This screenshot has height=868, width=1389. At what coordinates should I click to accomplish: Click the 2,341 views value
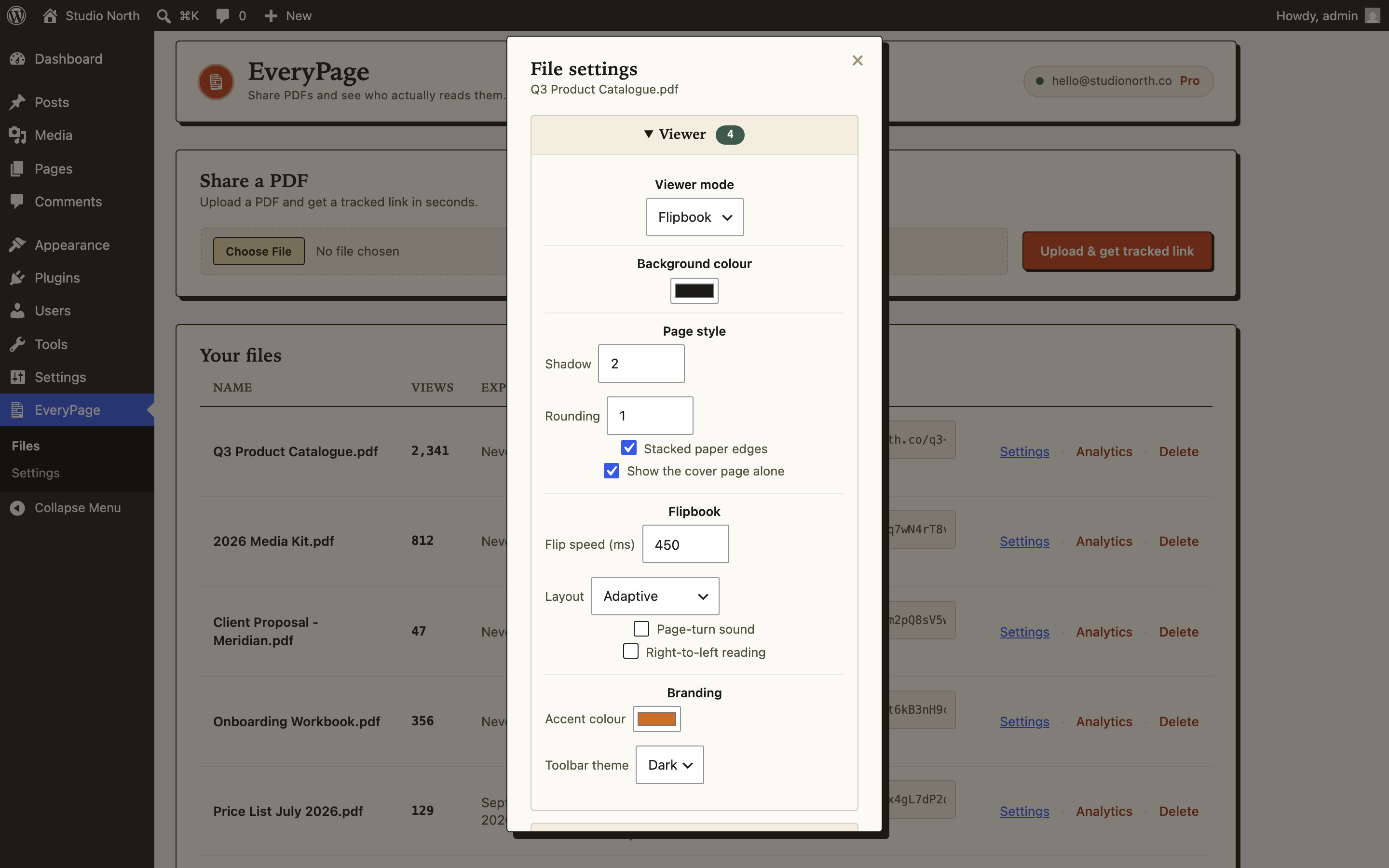[x=430, y=451]
